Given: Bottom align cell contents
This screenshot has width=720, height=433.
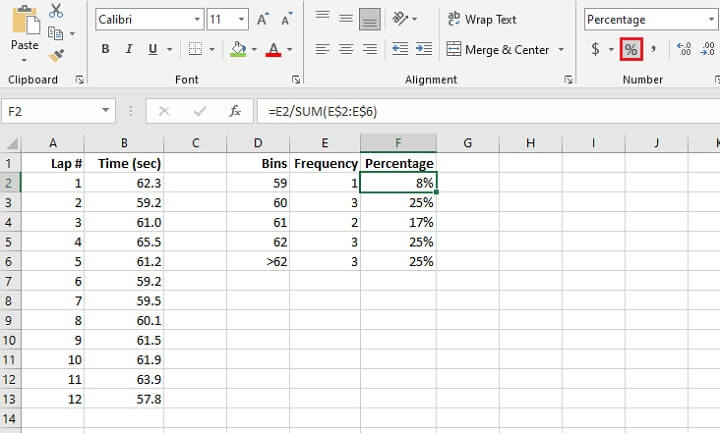Looking at the screenshot, I should click(x=370, y=19).
